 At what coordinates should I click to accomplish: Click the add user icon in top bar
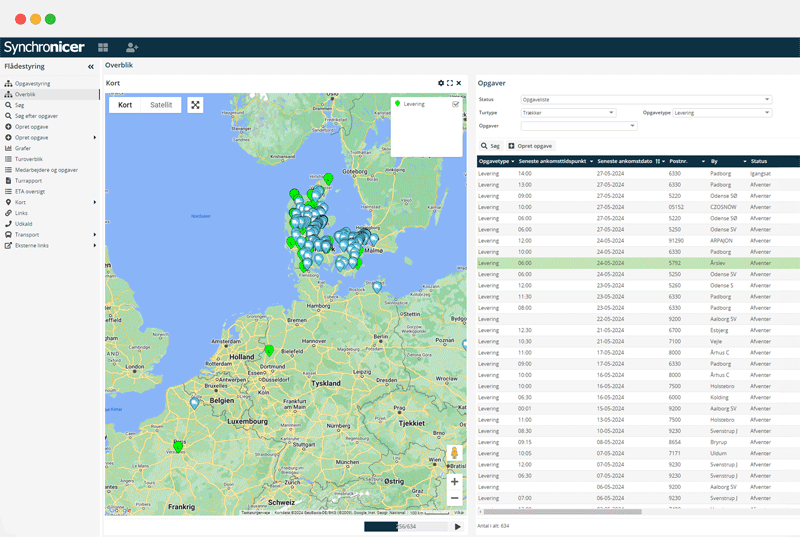tap(132, 47)
